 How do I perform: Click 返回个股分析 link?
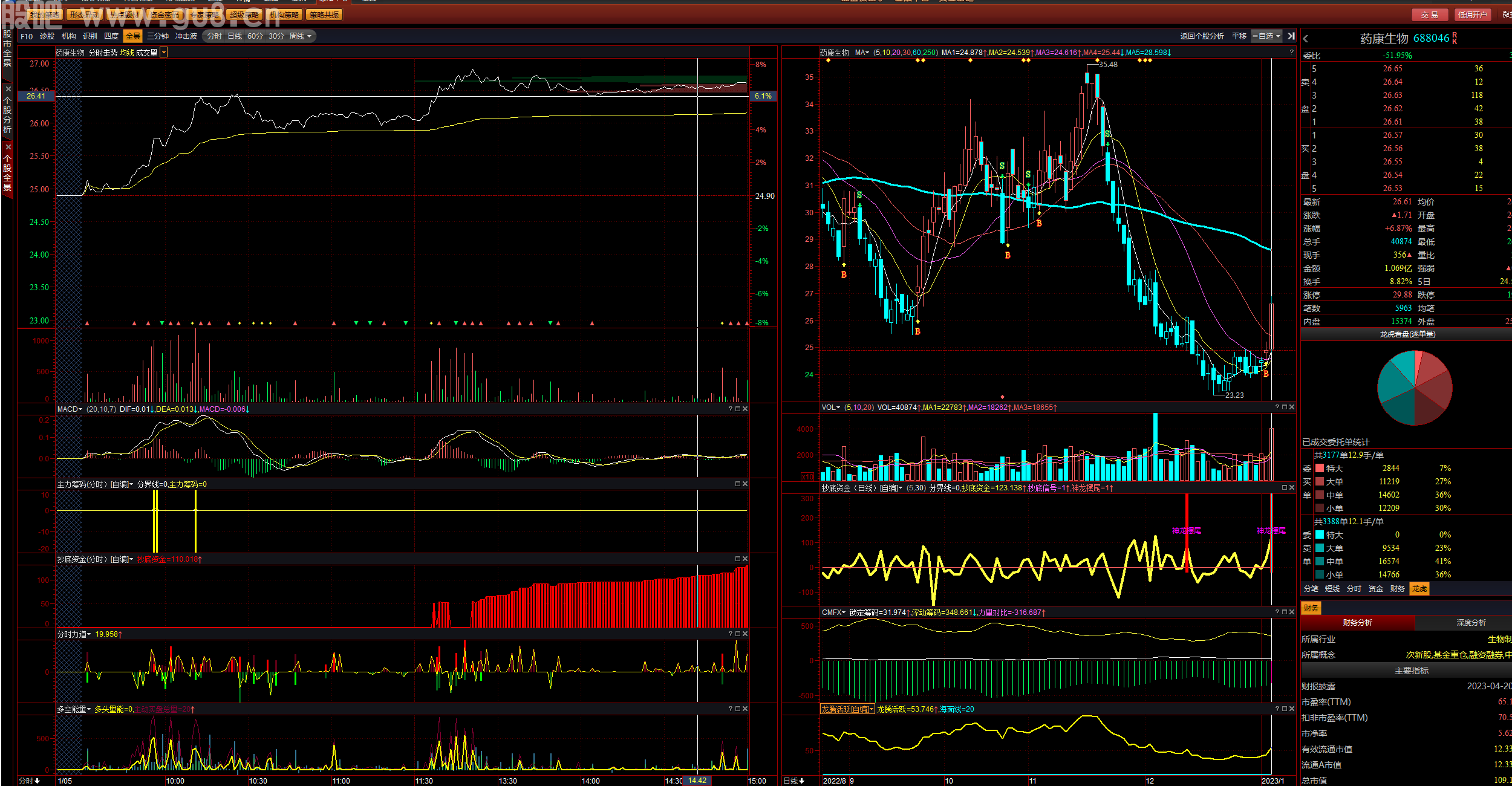[x=1202, y=36]
